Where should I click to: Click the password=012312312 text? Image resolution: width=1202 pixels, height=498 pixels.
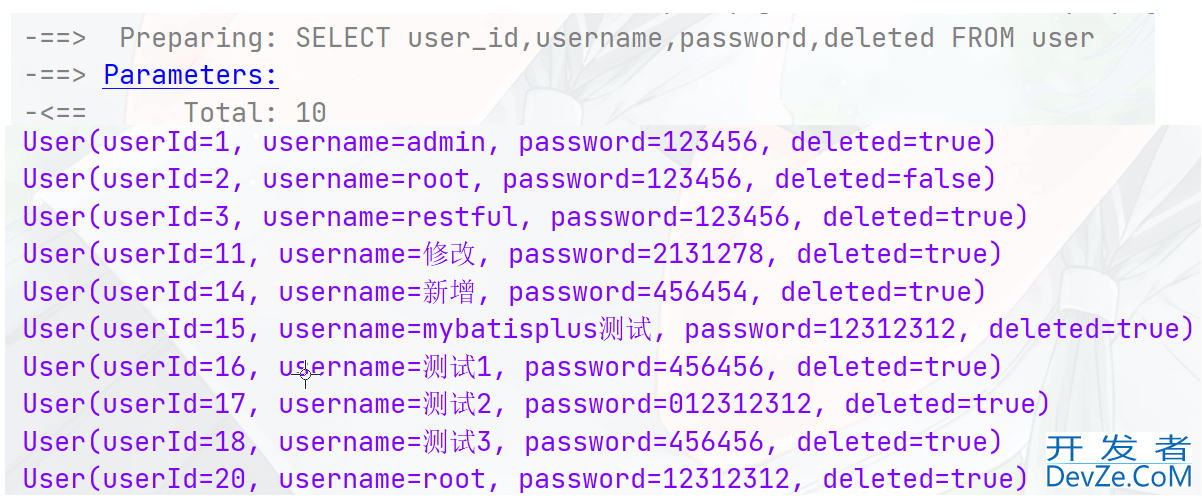(676, 404)
